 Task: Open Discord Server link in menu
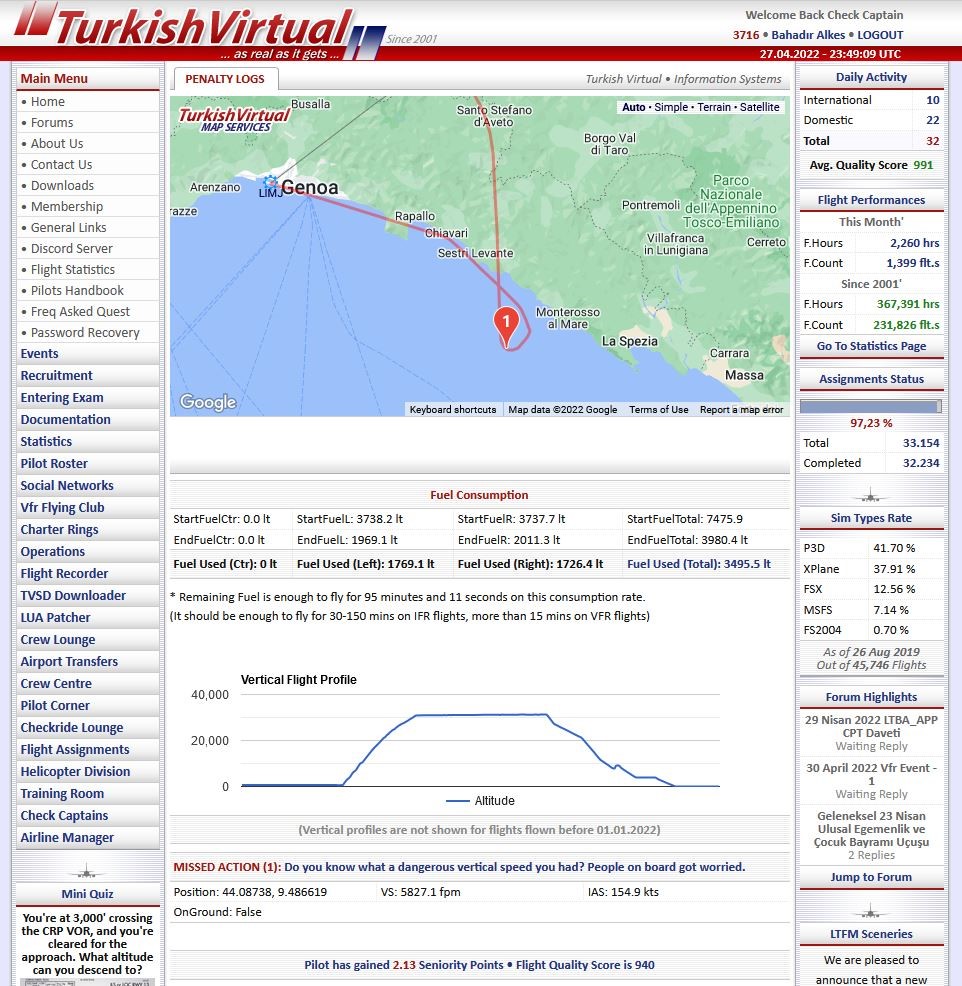72,248
